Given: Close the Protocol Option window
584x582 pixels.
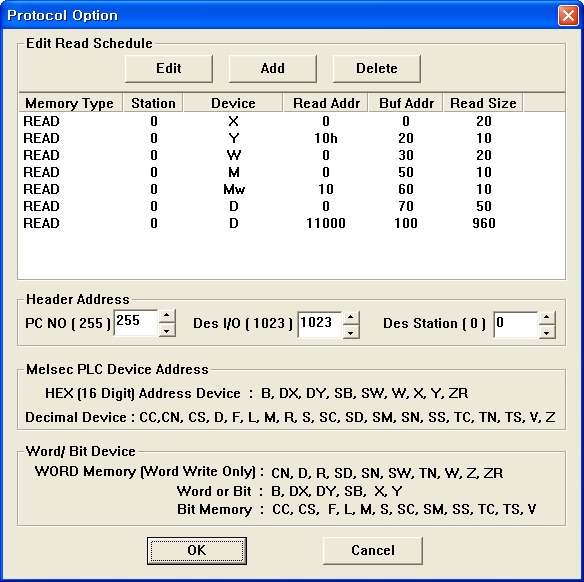Looking at the screenshot, I should tap(568, 16).
